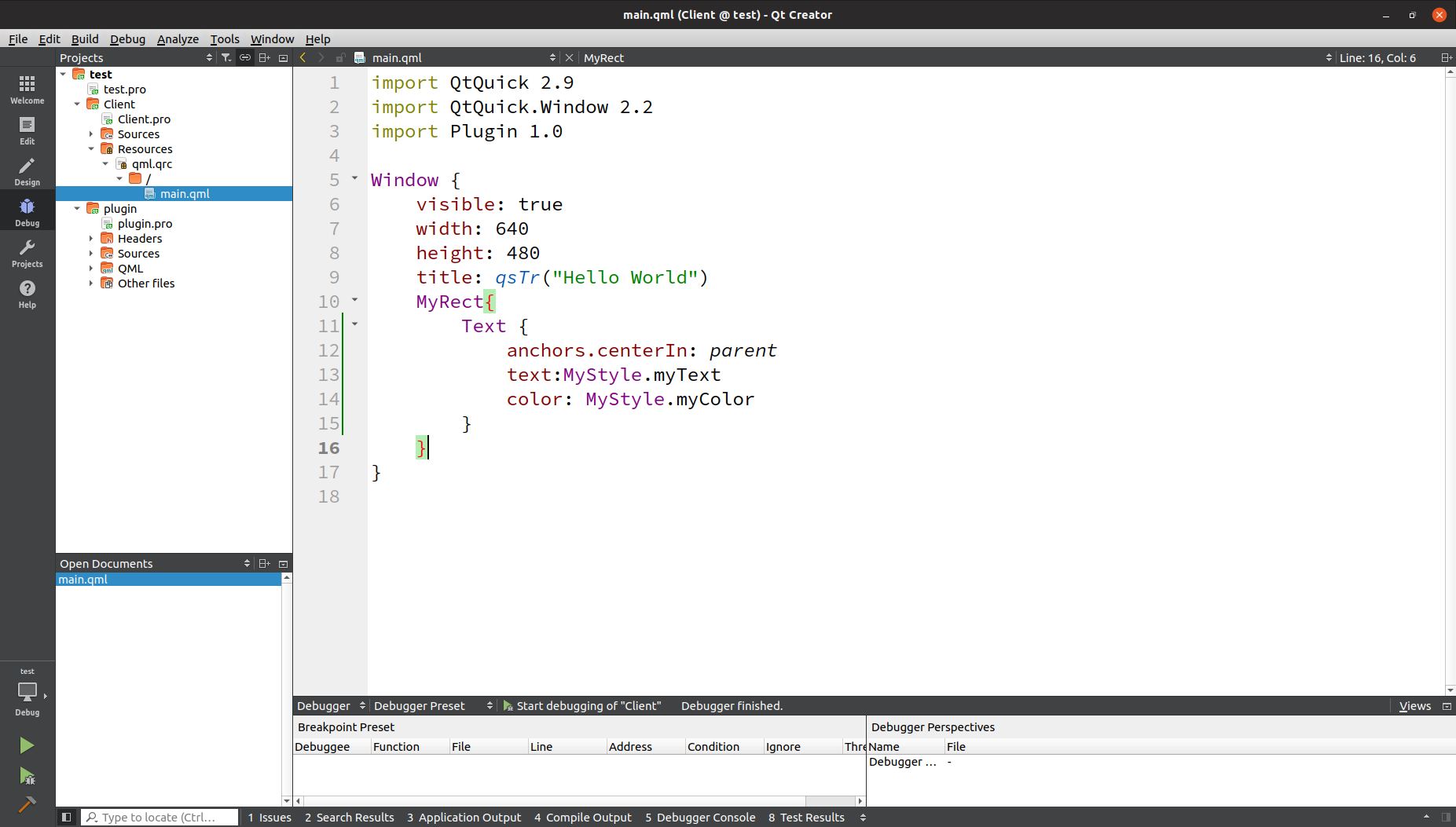Click the Go Back navigation arrow above the editor
1456x827 pixels.
click(x=303, y=57)
